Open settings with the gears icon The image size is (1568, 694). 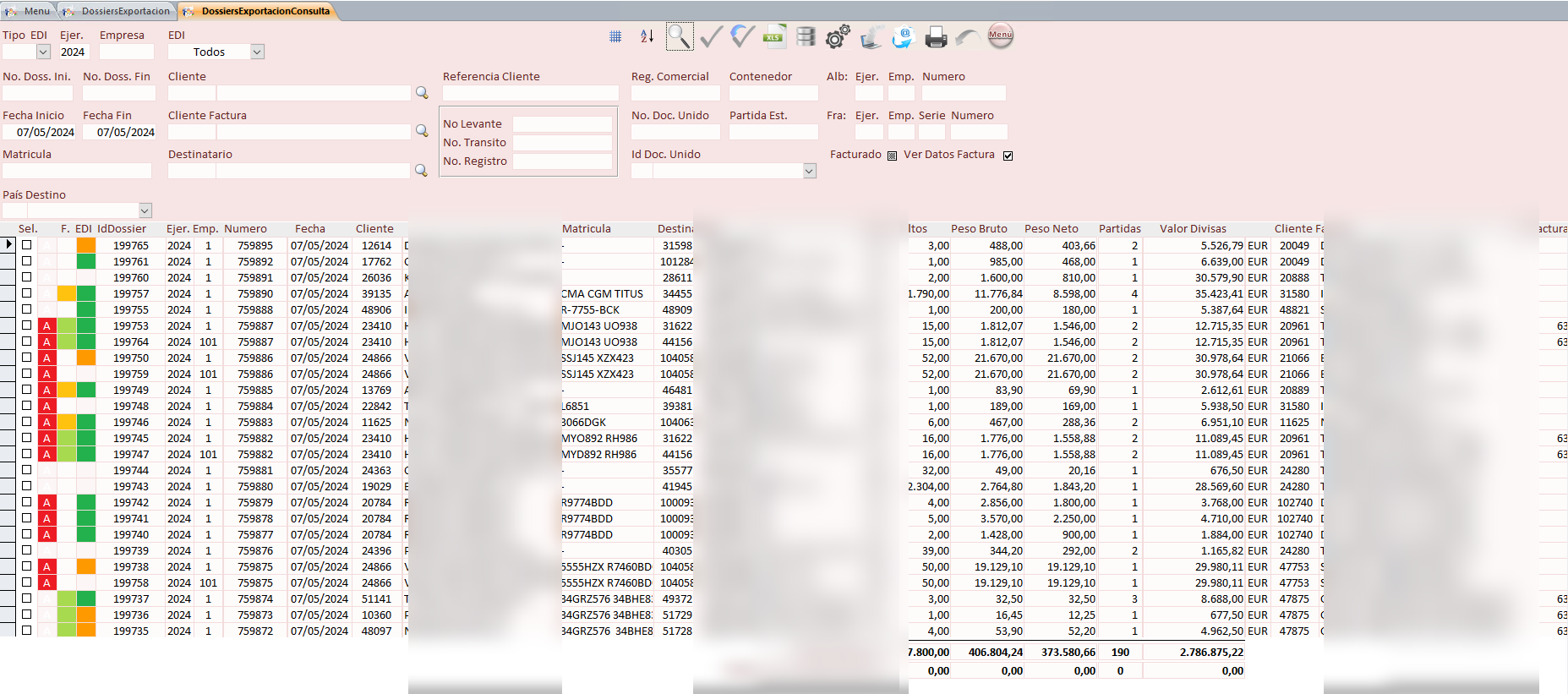click(x=838, y=36)
